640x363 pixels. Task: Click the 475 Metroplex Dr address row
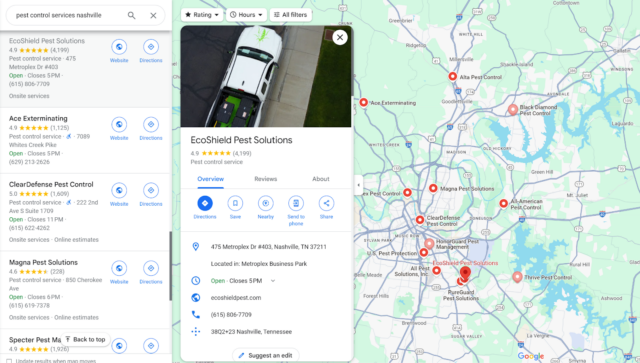click(x=266, y=247)
